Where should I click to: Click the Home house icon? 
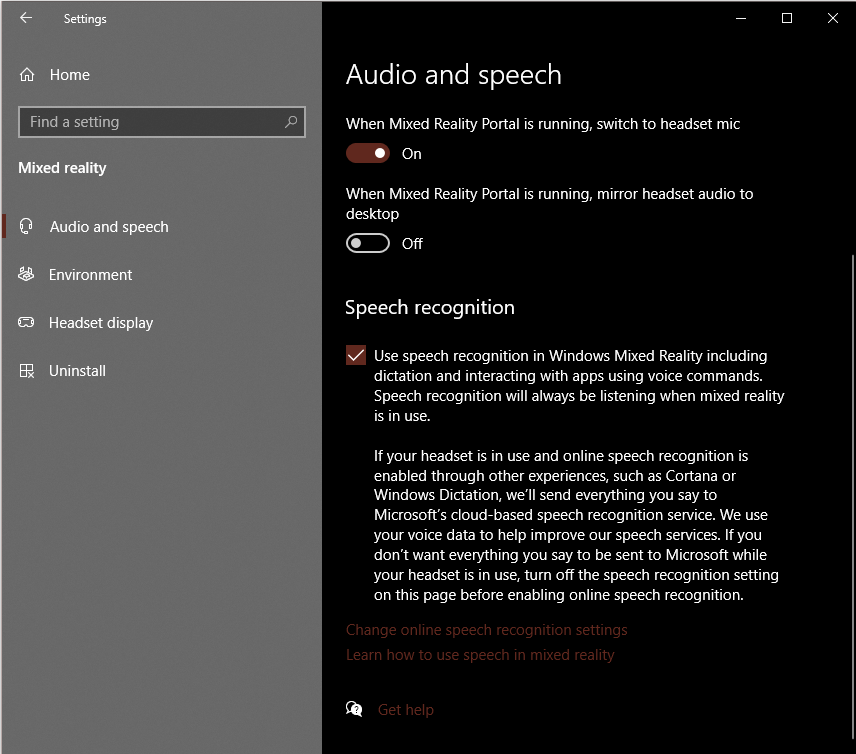[x=27, y=75]
